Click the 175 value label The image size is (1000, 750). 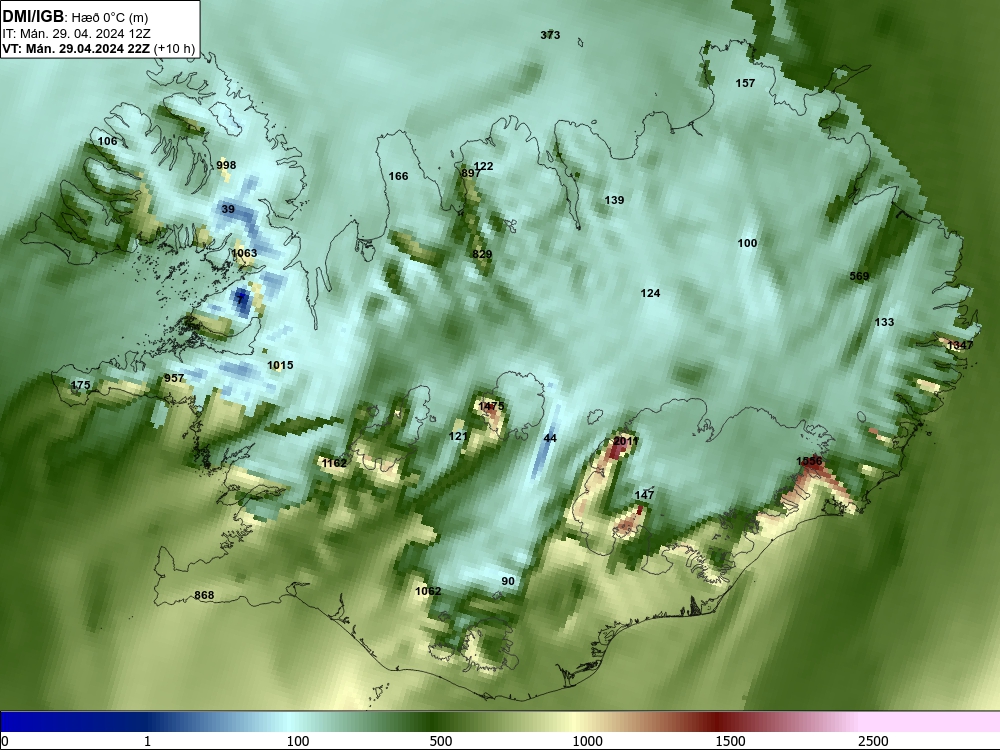click(x=80, y=385)
